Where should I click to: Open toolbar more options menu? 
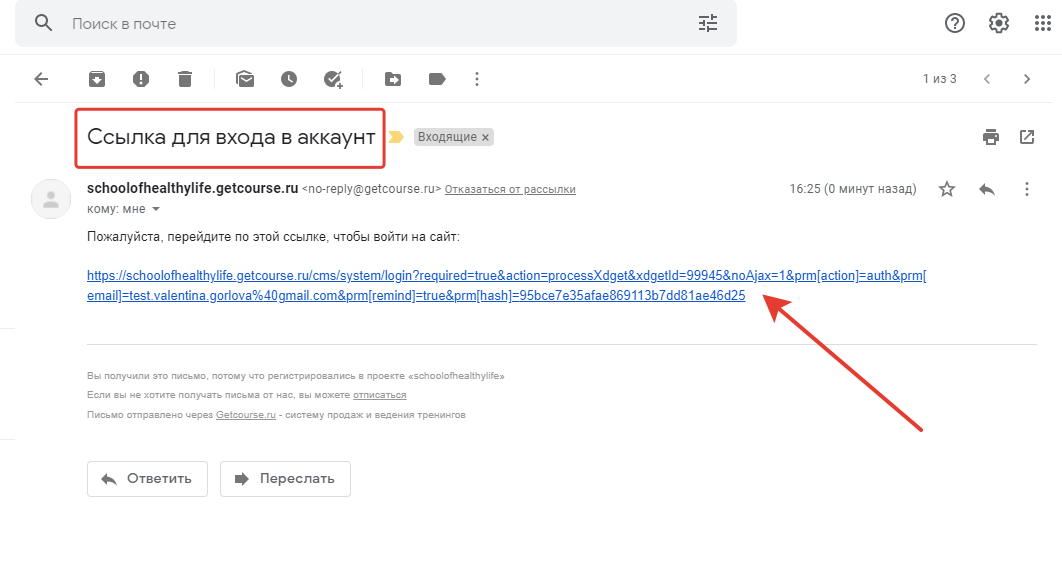point(477,79)
